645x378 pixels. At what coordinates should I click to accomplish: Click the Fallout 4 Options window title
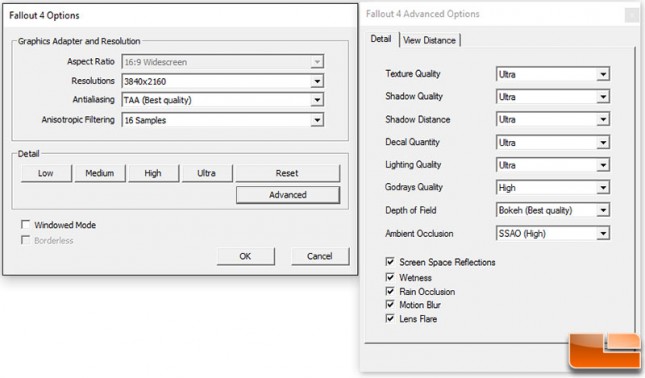[x=44, y=16]
